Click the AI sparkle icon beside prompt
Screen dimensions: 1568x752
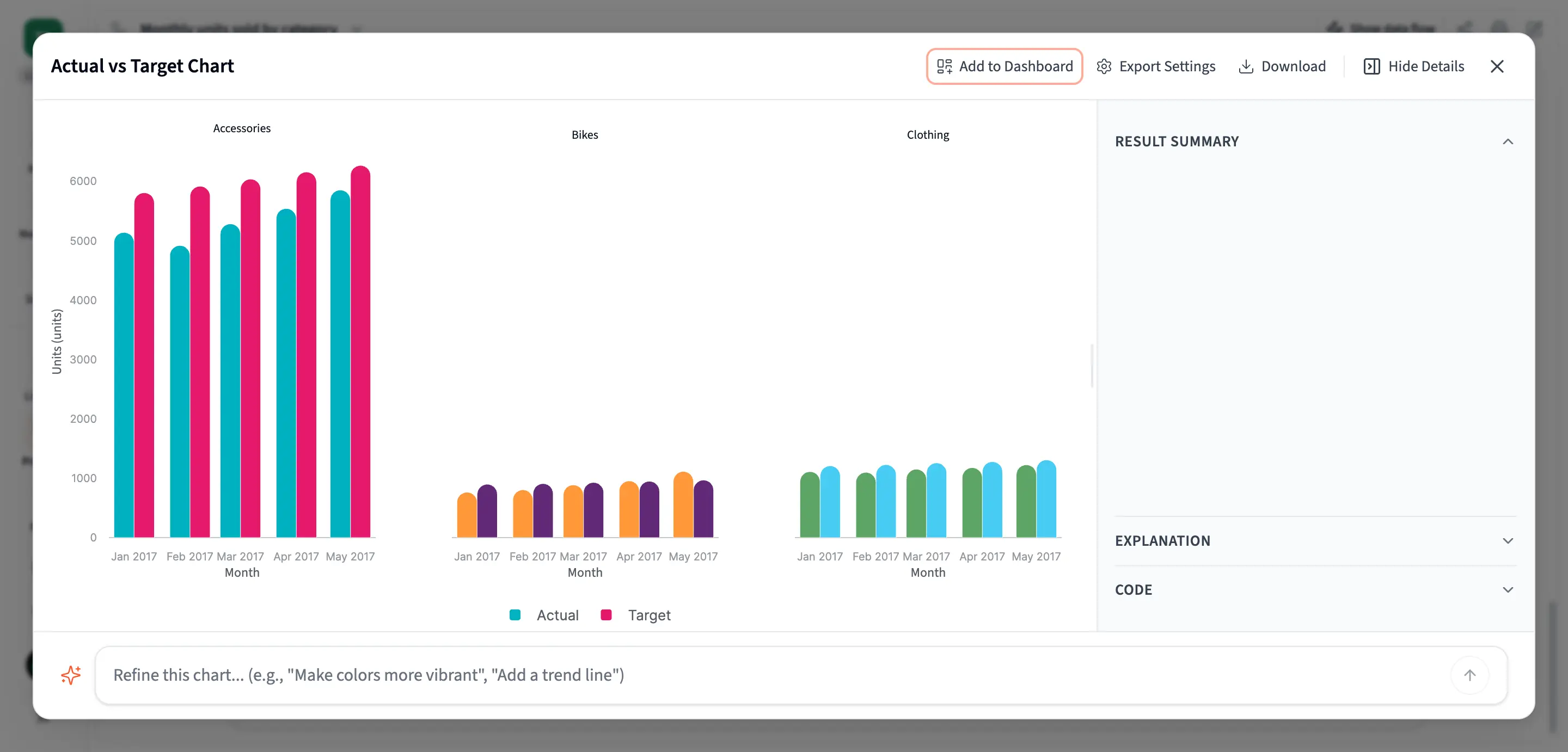click(x=71, y=675)
